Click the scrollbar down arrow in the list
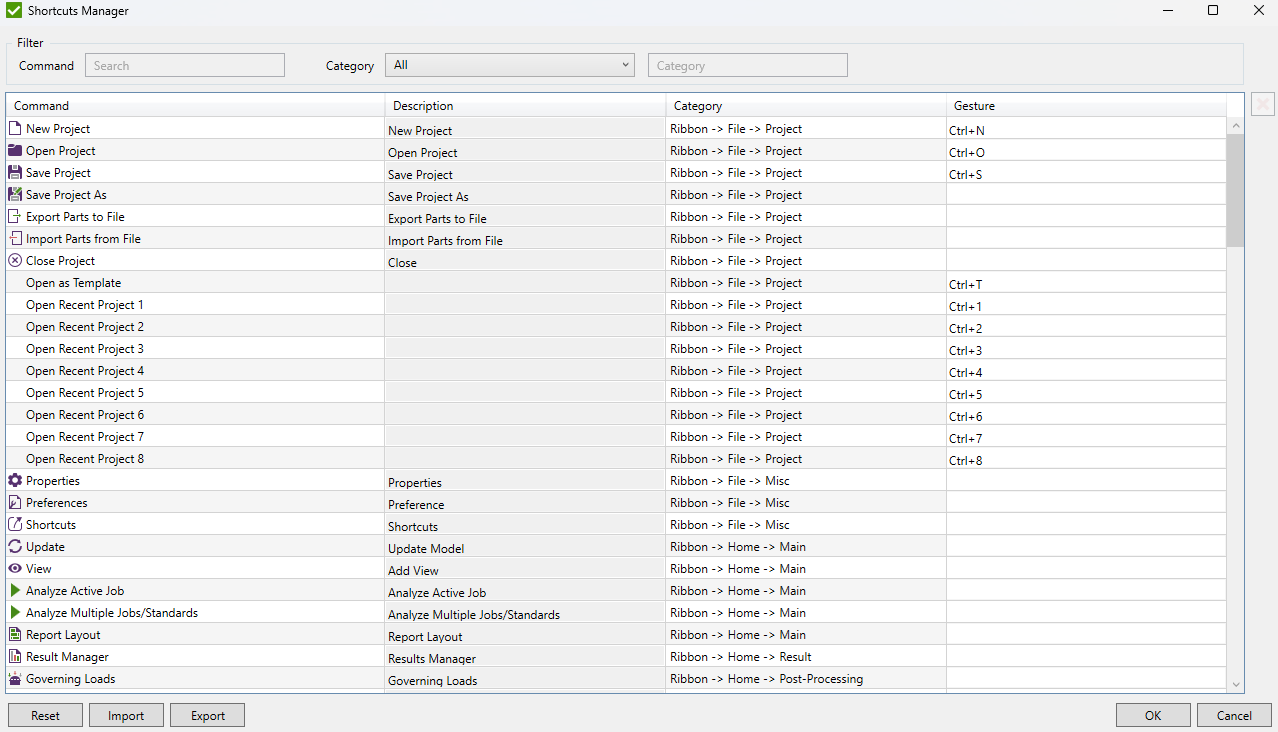1278x732 pixels. (x=1236, y=685)
